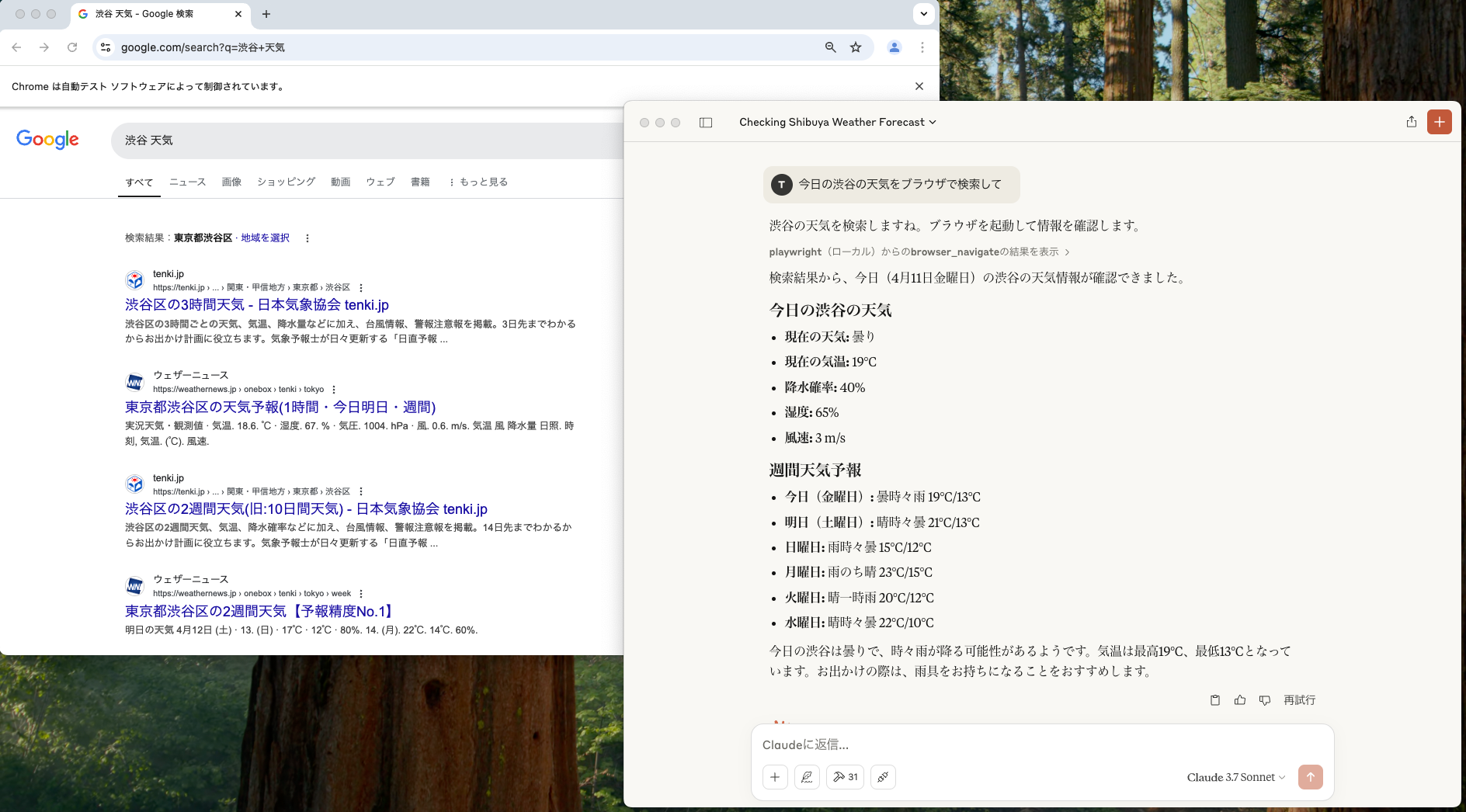Image resolution: width=1466 pixels, height=812 pixels.
Task: Click 再試行 to retry Claude's response
Action: click(x=1301, y=699)
